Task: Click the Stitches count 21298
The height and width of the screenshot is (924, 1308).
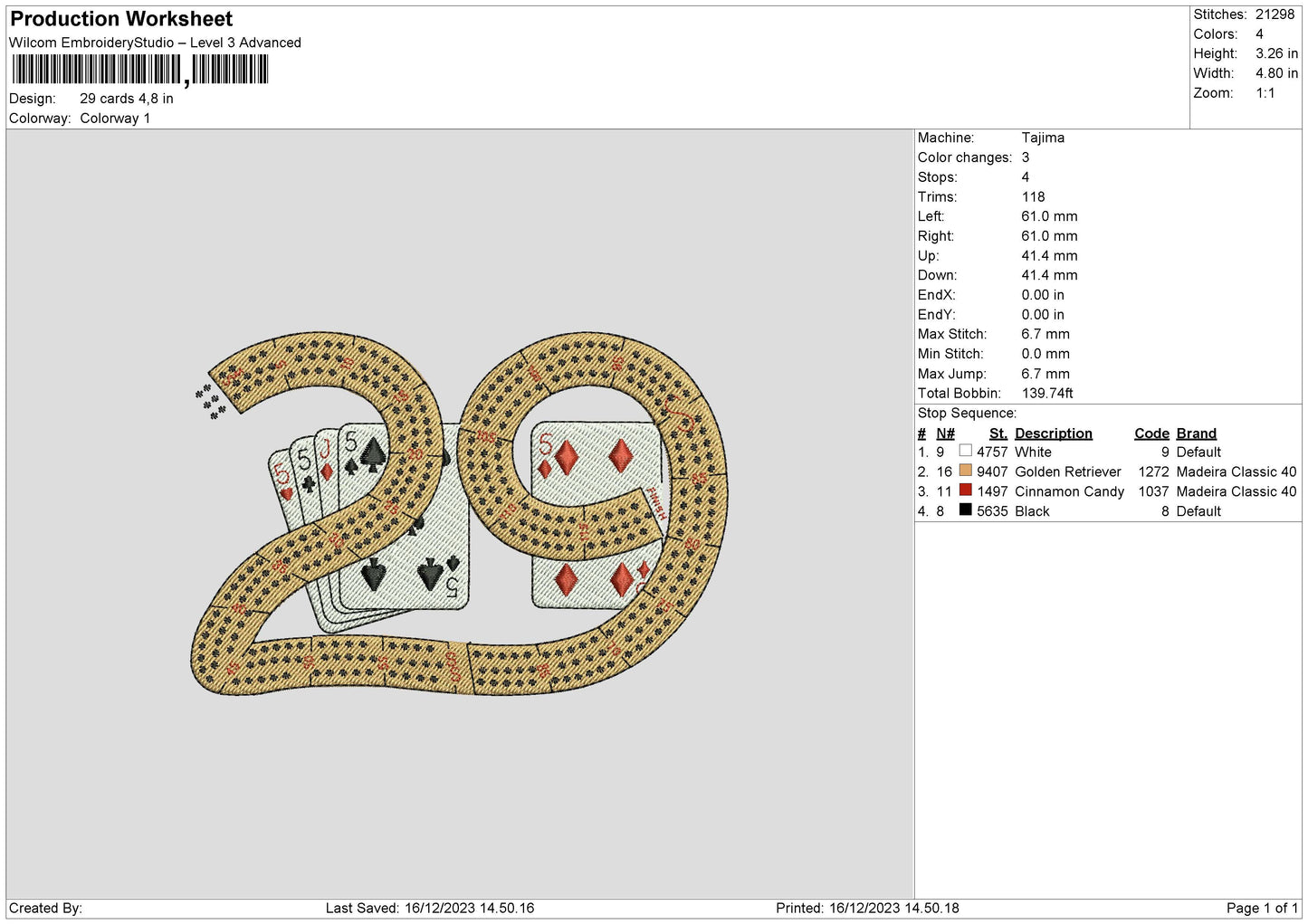Action: 1275,14
